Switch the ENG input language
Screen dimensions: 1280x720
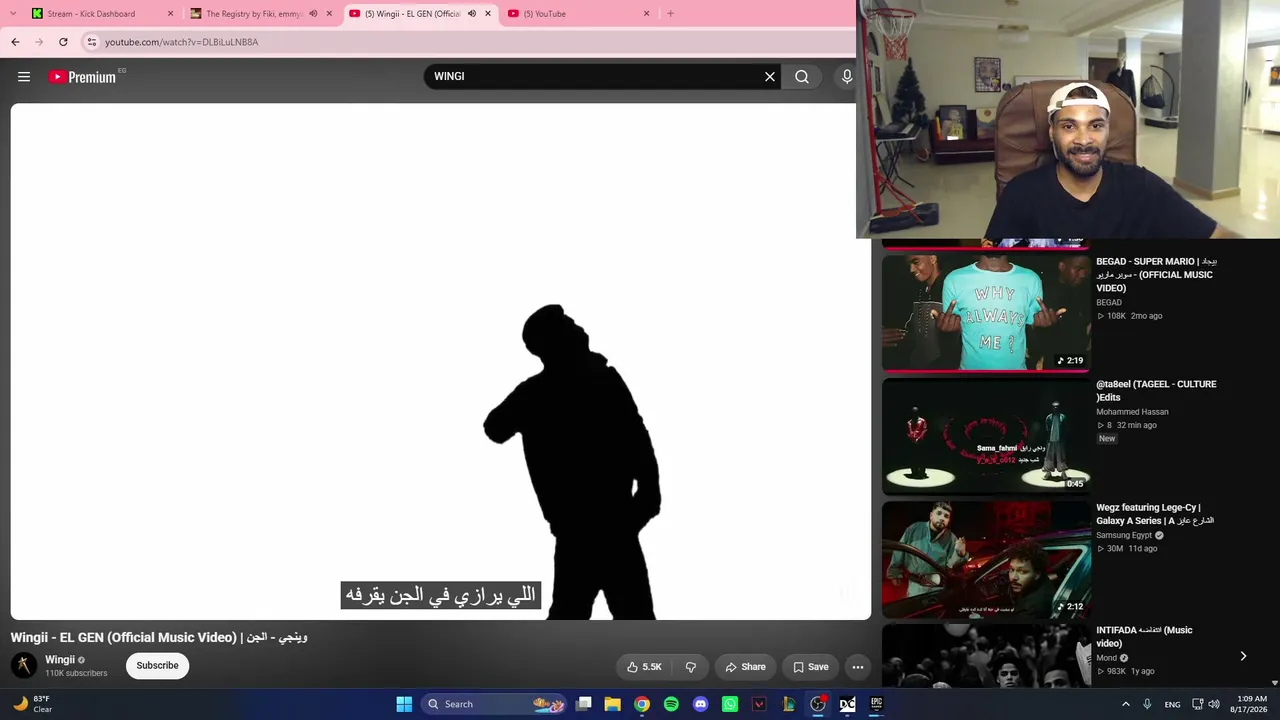(x=1172, y=704)
